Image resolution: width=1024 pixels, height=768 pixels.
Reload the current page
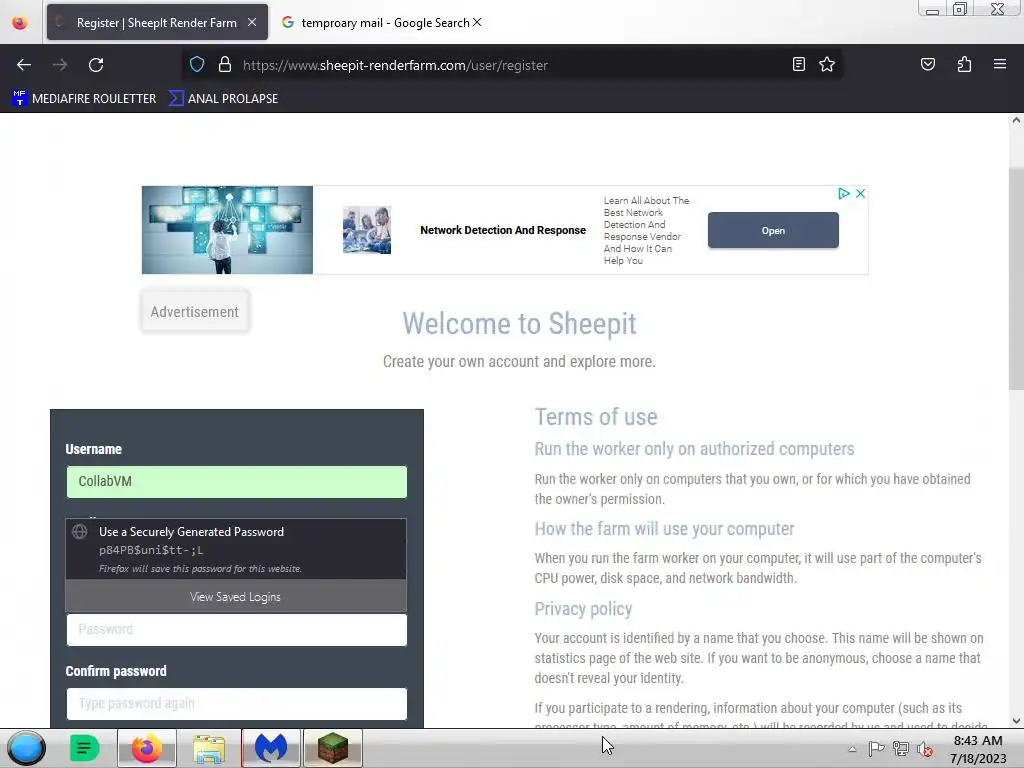[x=96, y=65]
